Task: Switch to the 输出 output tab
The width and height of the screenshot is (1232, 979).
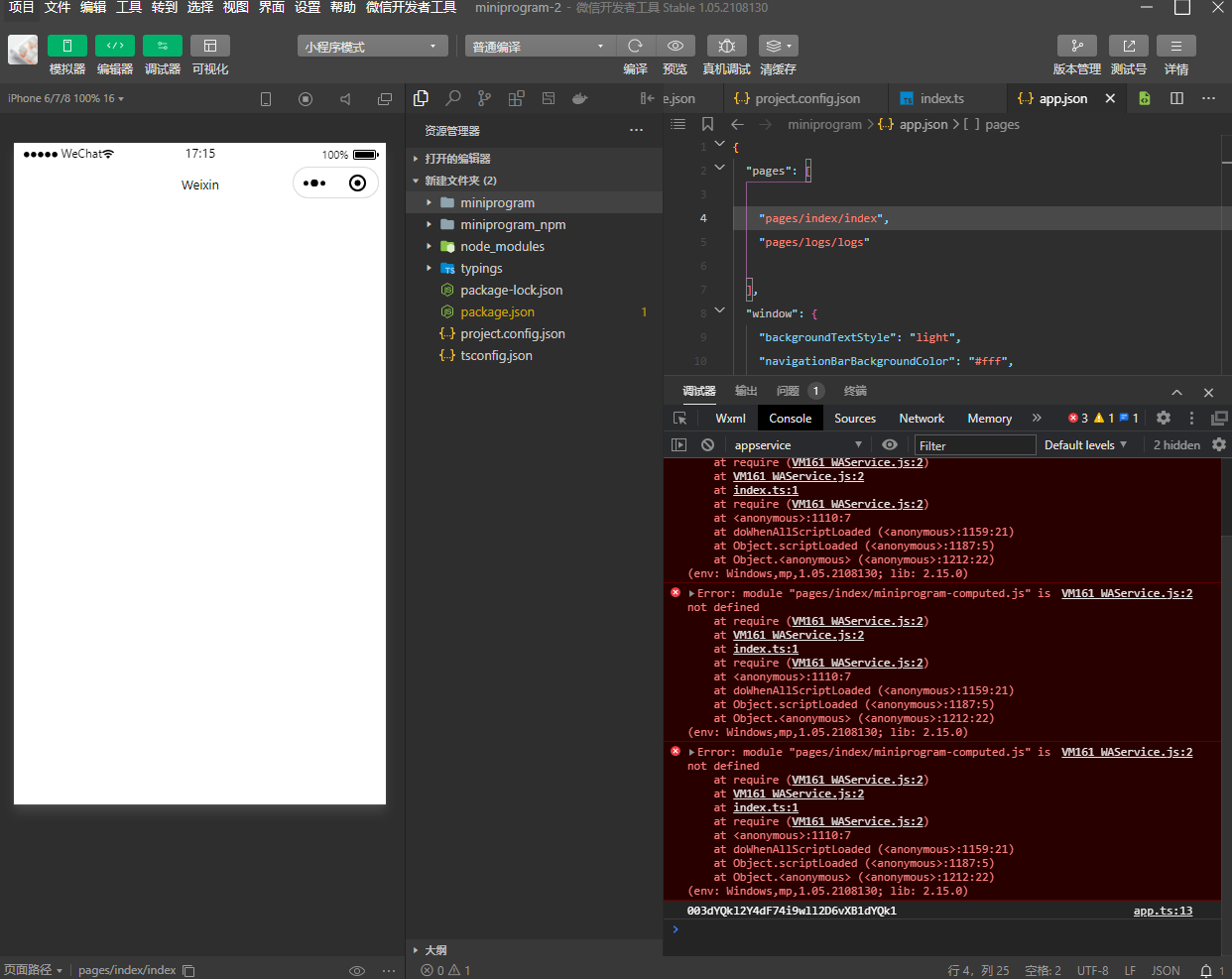Action: tap(746, 391)
